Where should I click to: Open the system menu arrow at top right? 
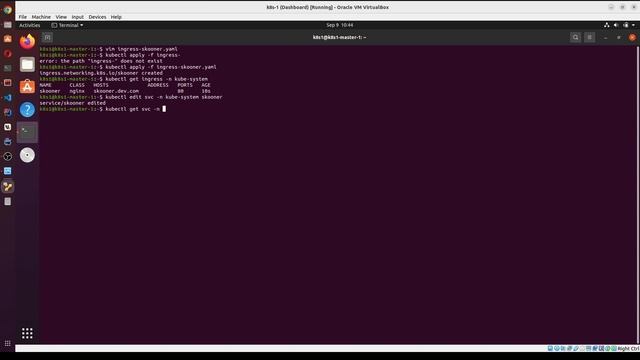633,25
